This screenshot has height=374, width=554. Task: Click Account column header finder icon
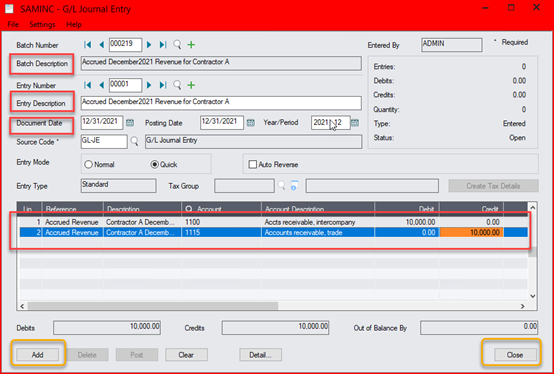189,209
